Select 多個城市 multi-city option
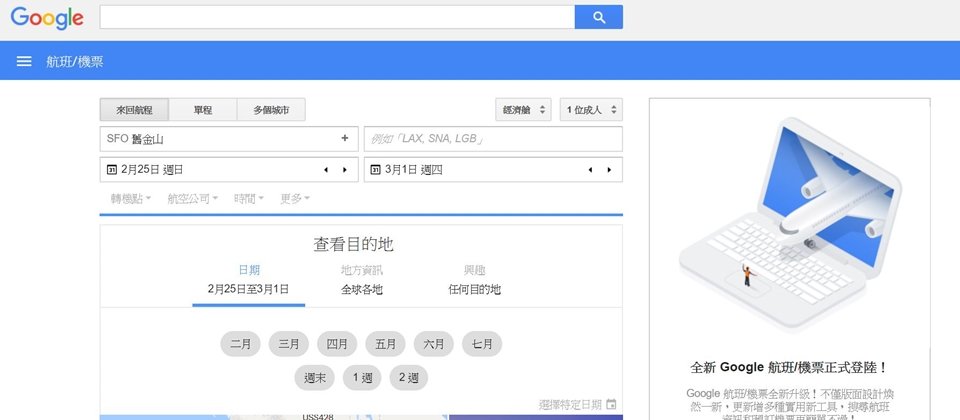Screen dimensions: 960x420 click(271, 110)
